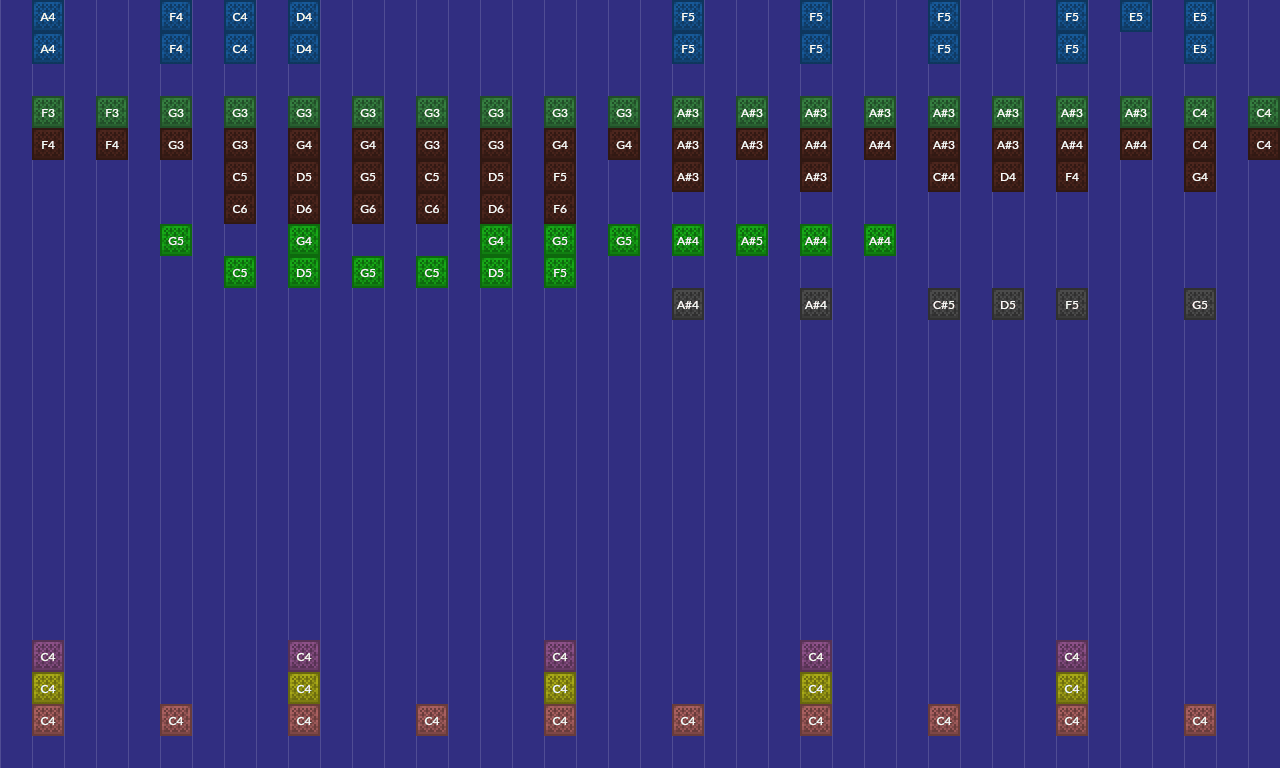
Task: Select the gray F5 note block
Action: pyautogui.click(x=1072, y=304)
